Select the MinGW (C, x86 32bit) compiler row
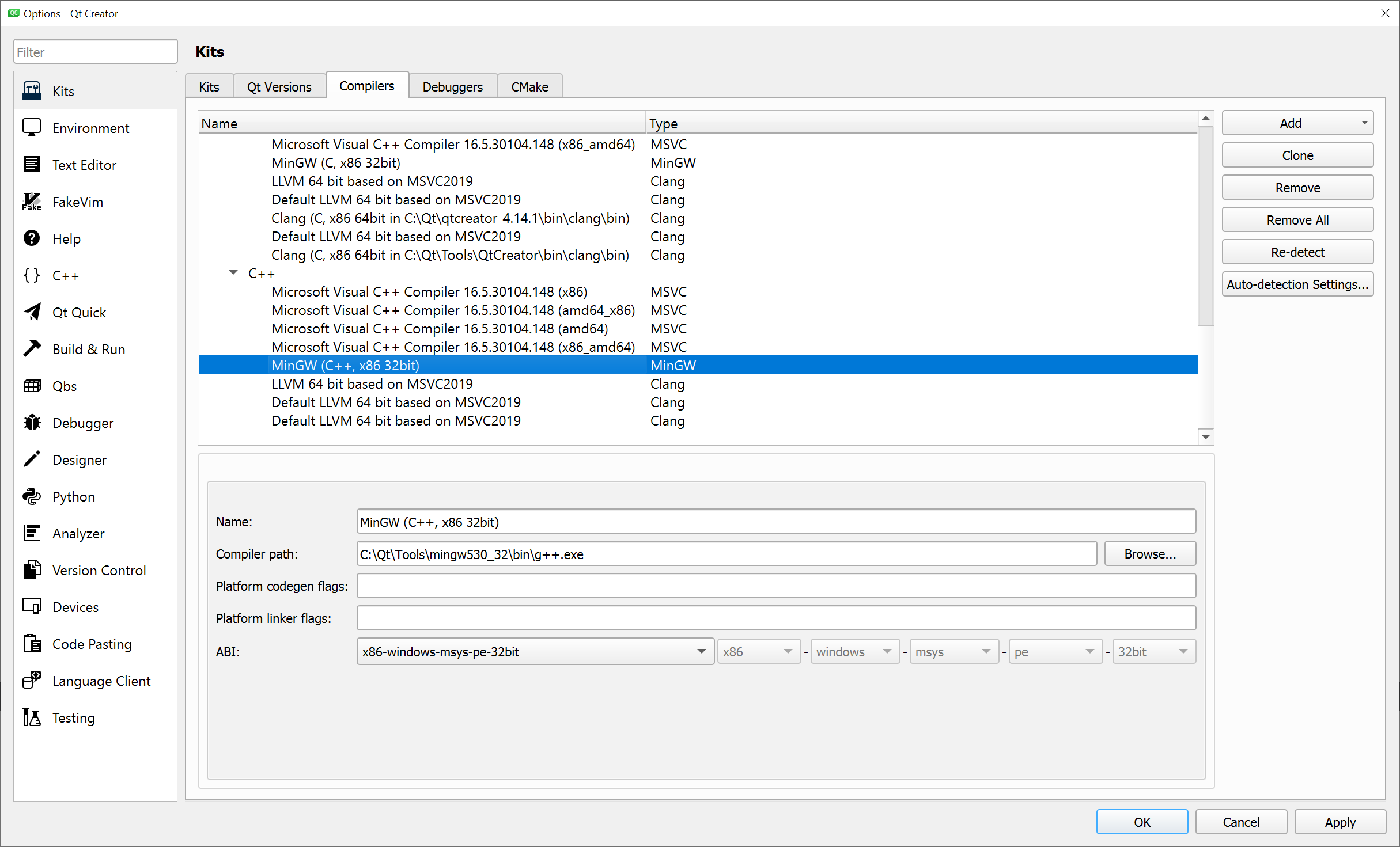1400x847 pixels. tap(336, 163)
